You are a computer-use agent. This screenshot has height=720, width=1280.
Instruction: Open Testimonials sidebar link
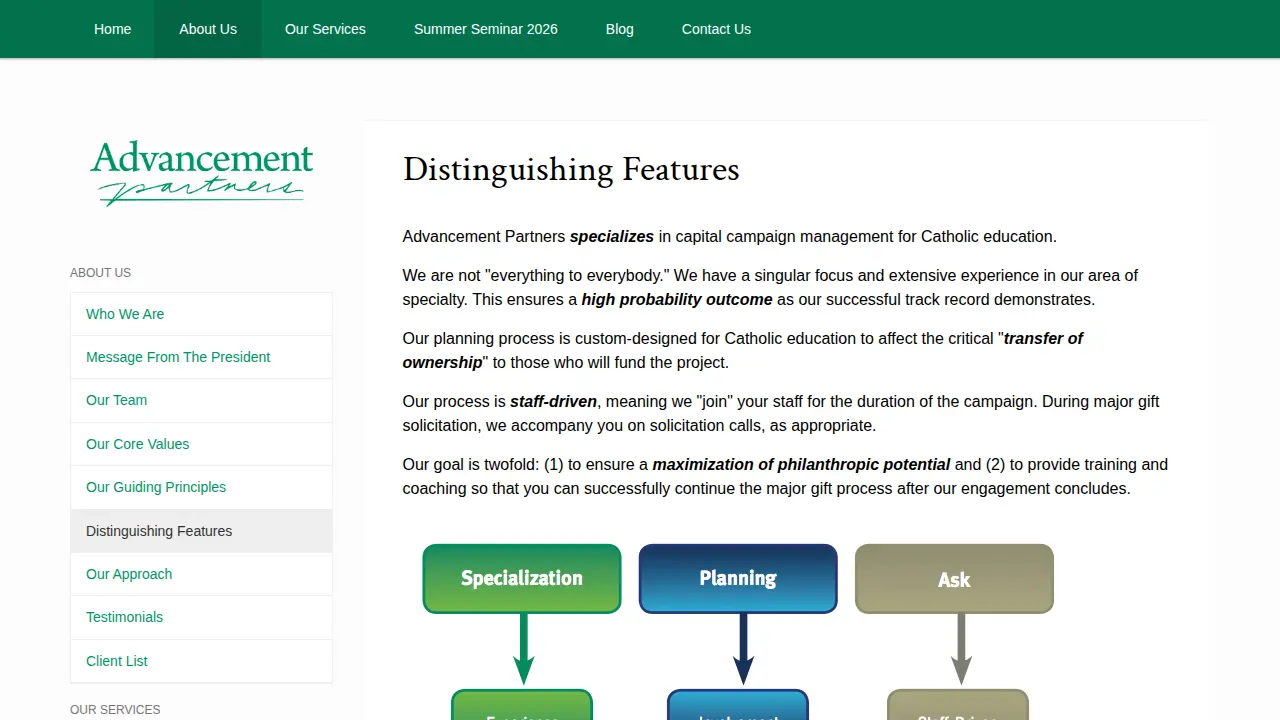201,617
